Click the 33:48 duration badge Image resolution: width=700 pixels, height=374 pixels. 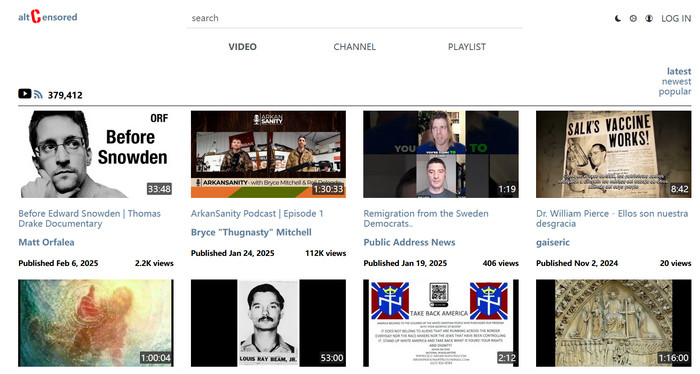pyautogui.click(x=159, y=189)
